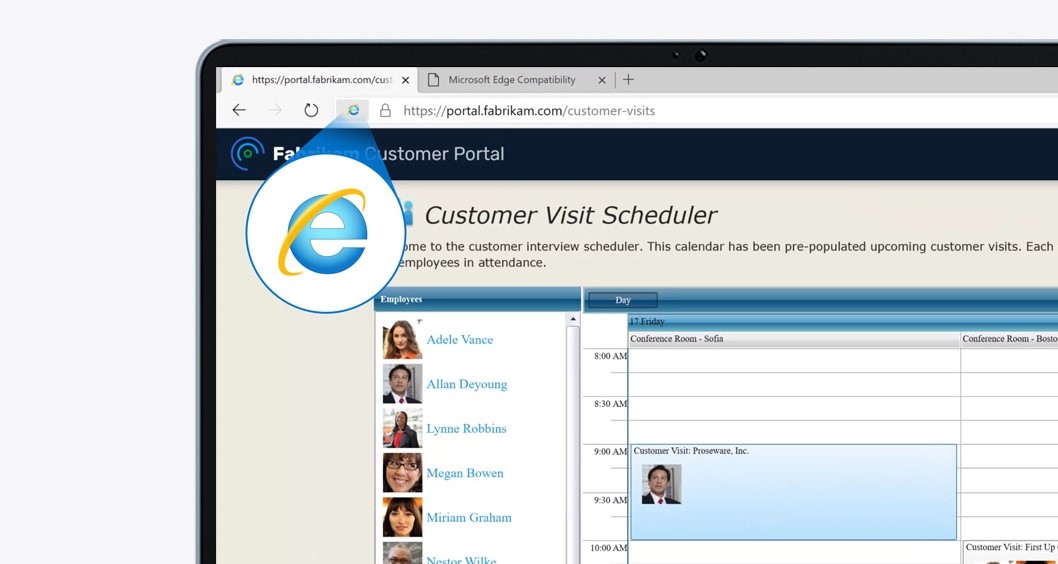Click page icon on Edge Compatibility tab
The width and height of the screenshot is (1058, 564).
435,80
